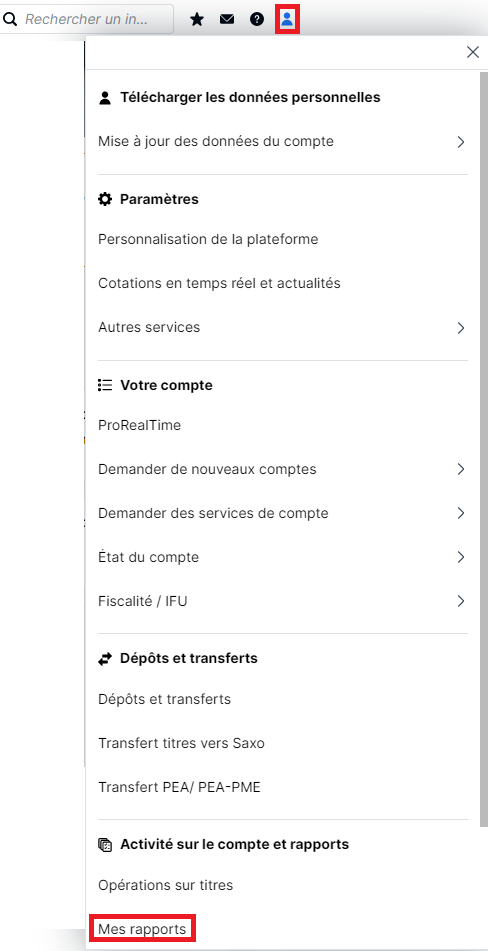Open Cotations en temps réel et actualités
488x951 pixels.
[219, 283]
